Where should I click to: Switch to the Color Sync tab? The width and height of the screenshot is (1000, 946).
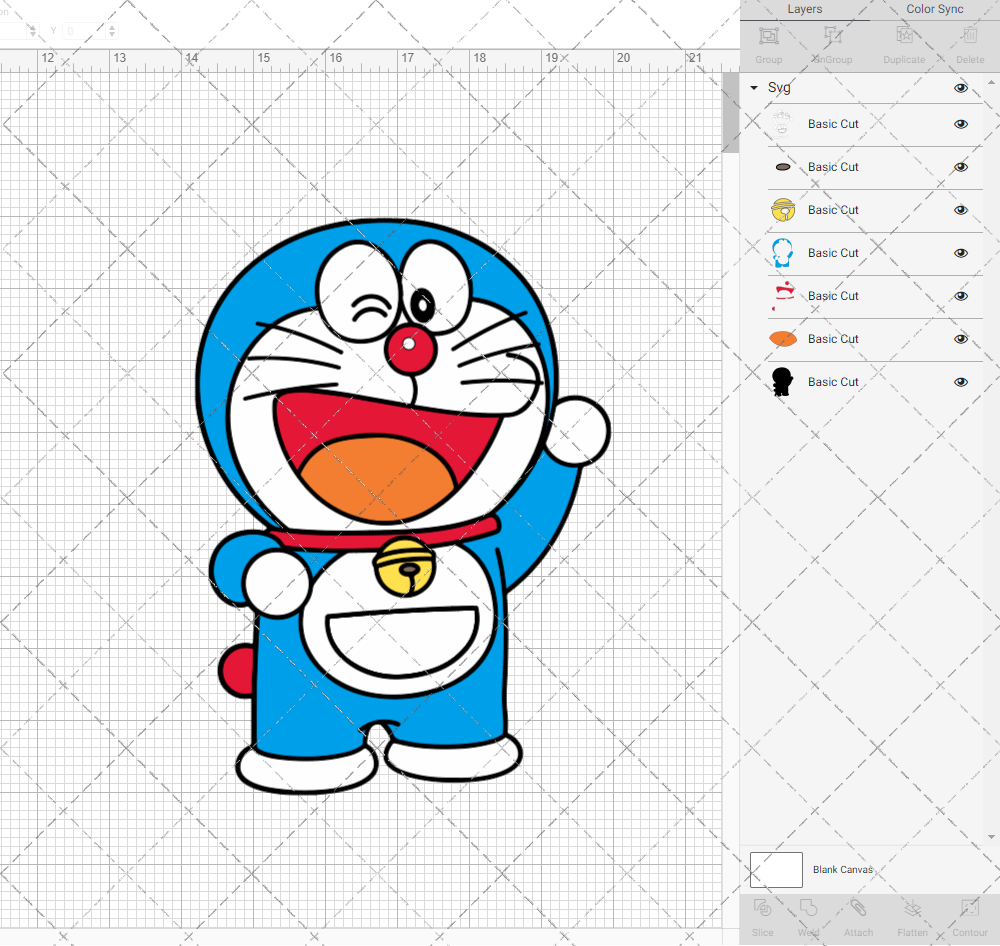click(x=934, y=9)
